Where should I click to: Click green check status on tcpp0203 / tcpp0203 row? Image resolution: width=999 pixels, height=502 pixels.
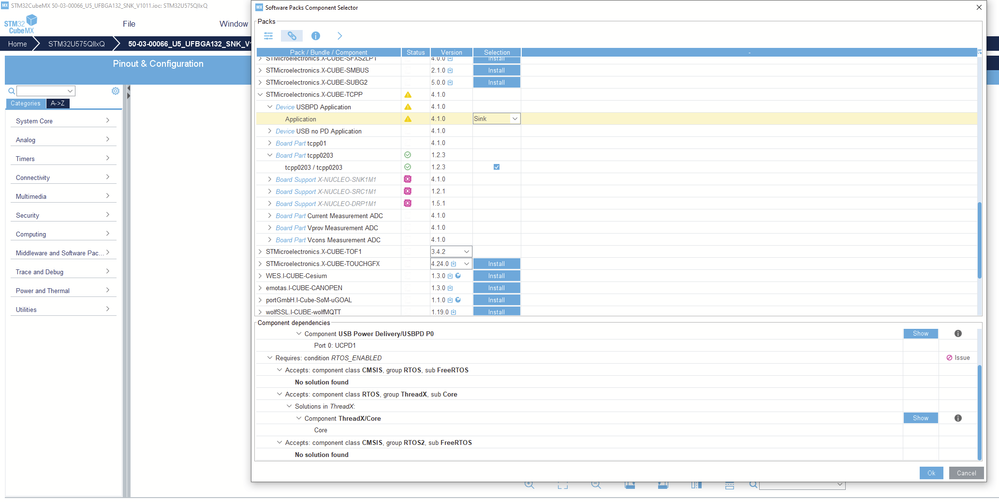[x=408, y=167]
